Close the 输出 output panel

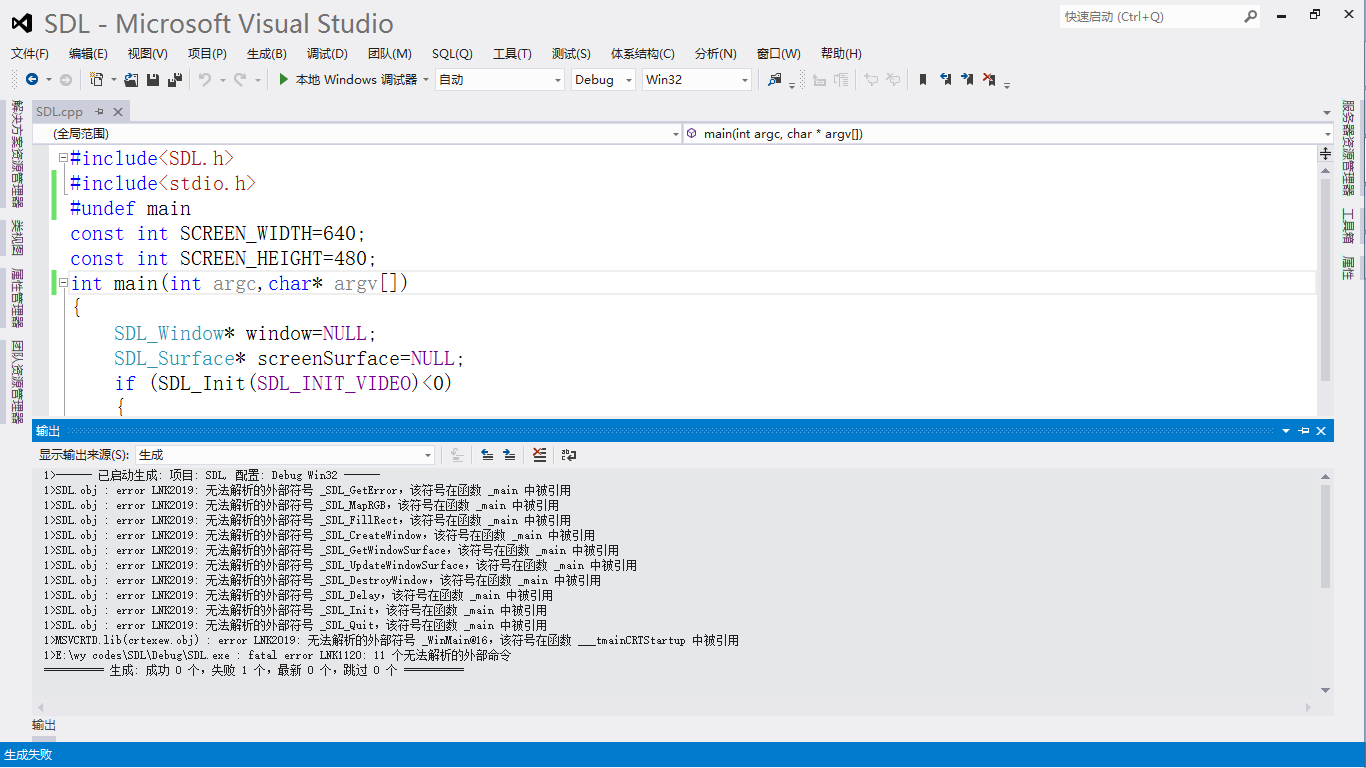coord(1321,431)
